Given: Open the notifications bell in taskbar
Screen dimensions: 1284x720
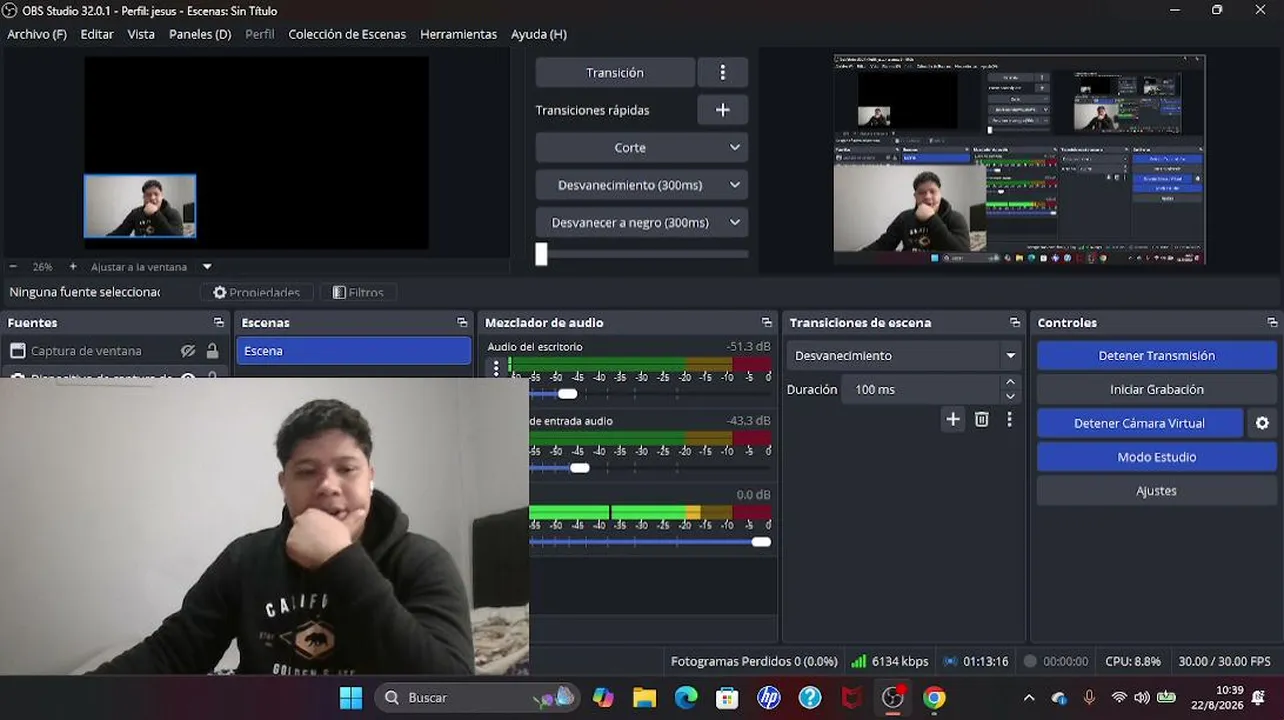Looking at the screenshot, I should point(1259,698).
